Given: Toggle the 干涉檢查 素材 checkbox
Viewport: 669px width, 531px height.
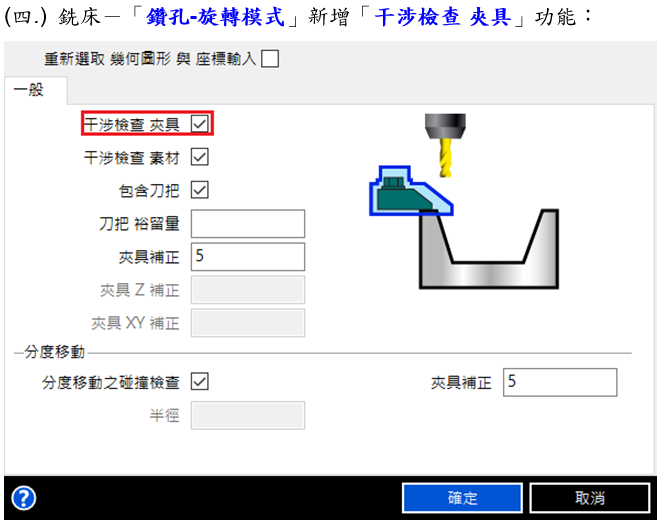Looking at the screenshot, I should click(200, 157).
